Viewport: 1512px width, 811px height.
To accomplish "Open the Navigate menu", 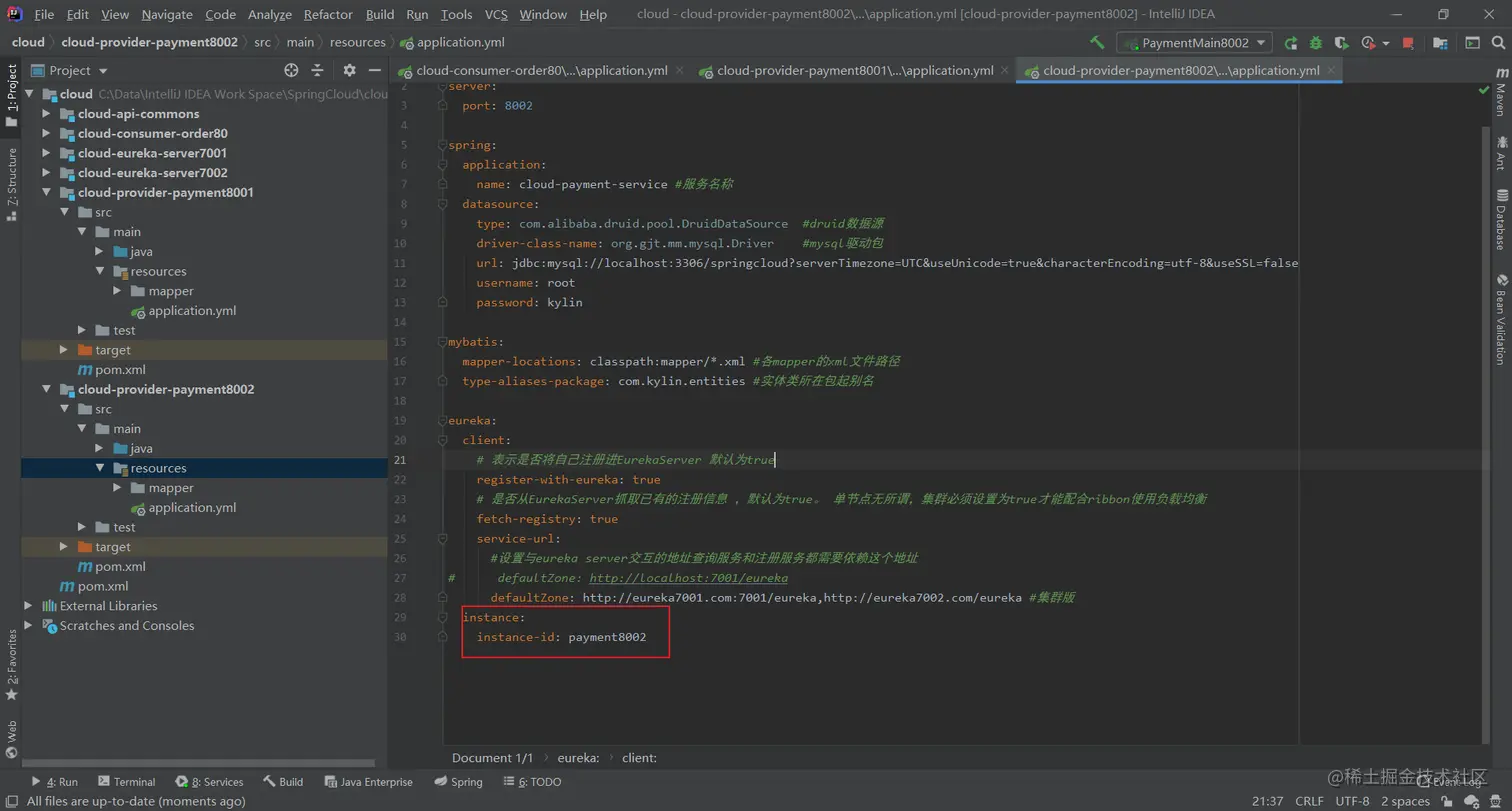I will pos(167,14).
